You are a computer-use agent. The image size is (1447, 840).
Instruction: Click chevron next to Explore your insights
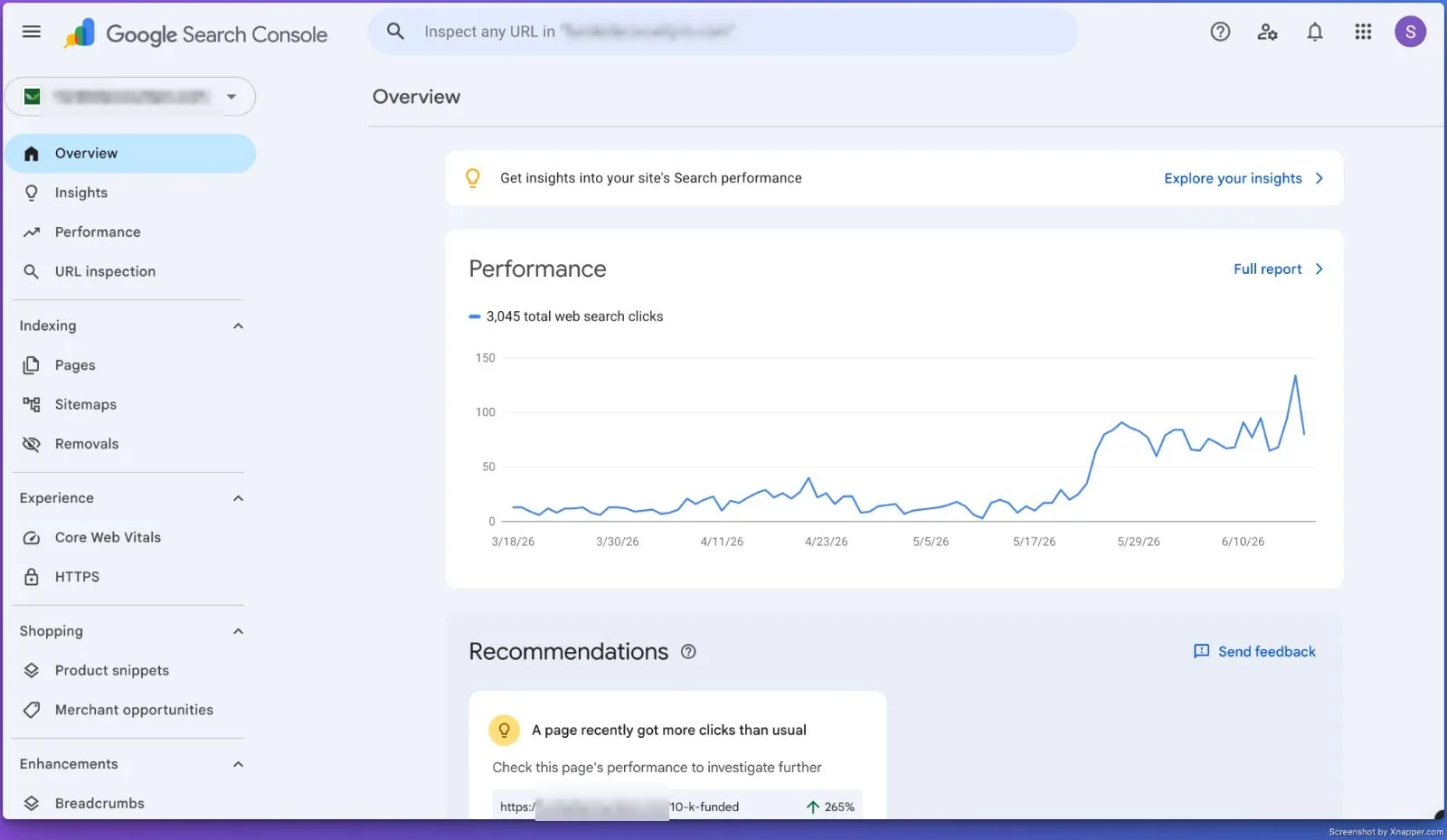point(1319,178)
